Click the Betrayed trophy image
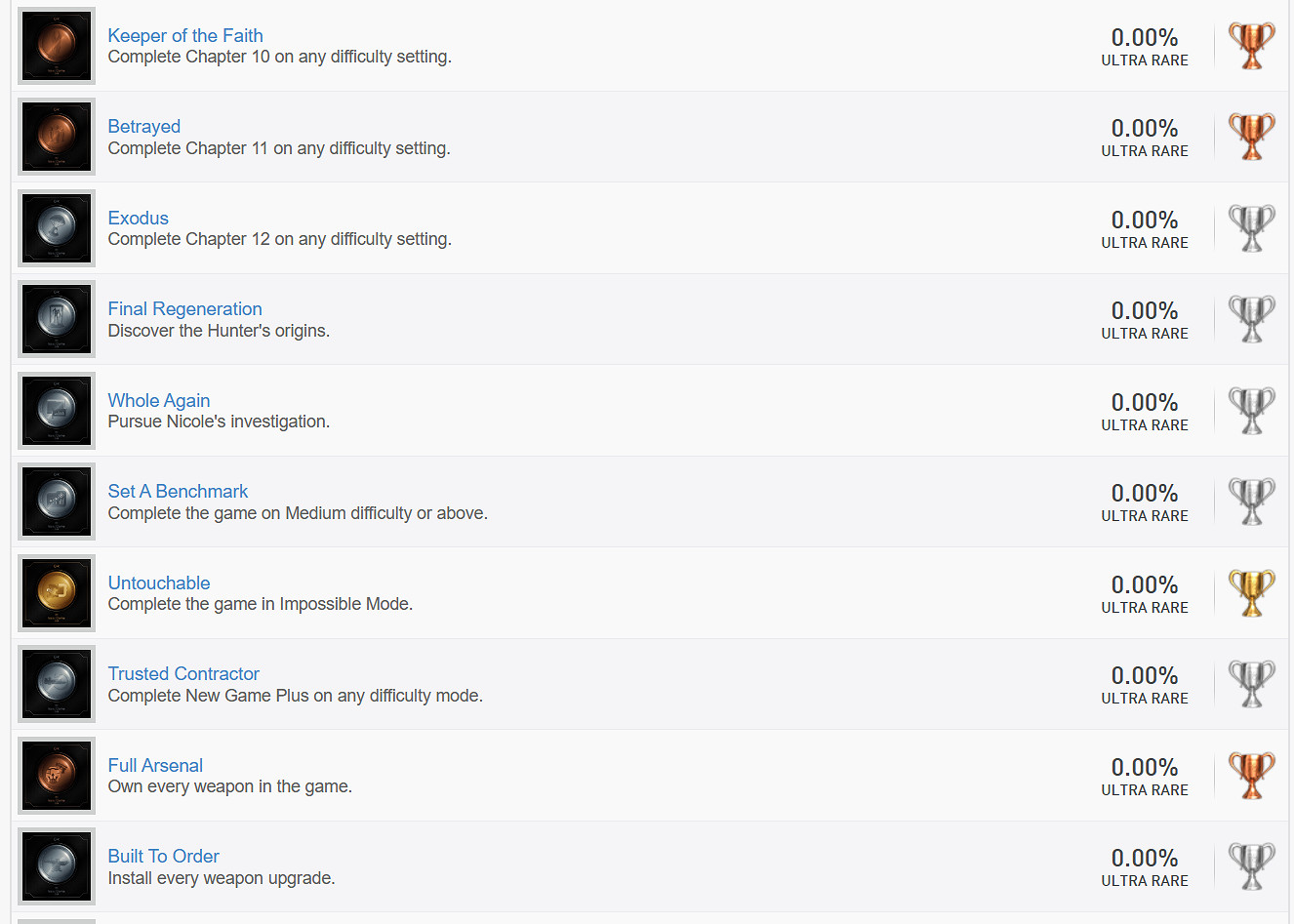 57,137
